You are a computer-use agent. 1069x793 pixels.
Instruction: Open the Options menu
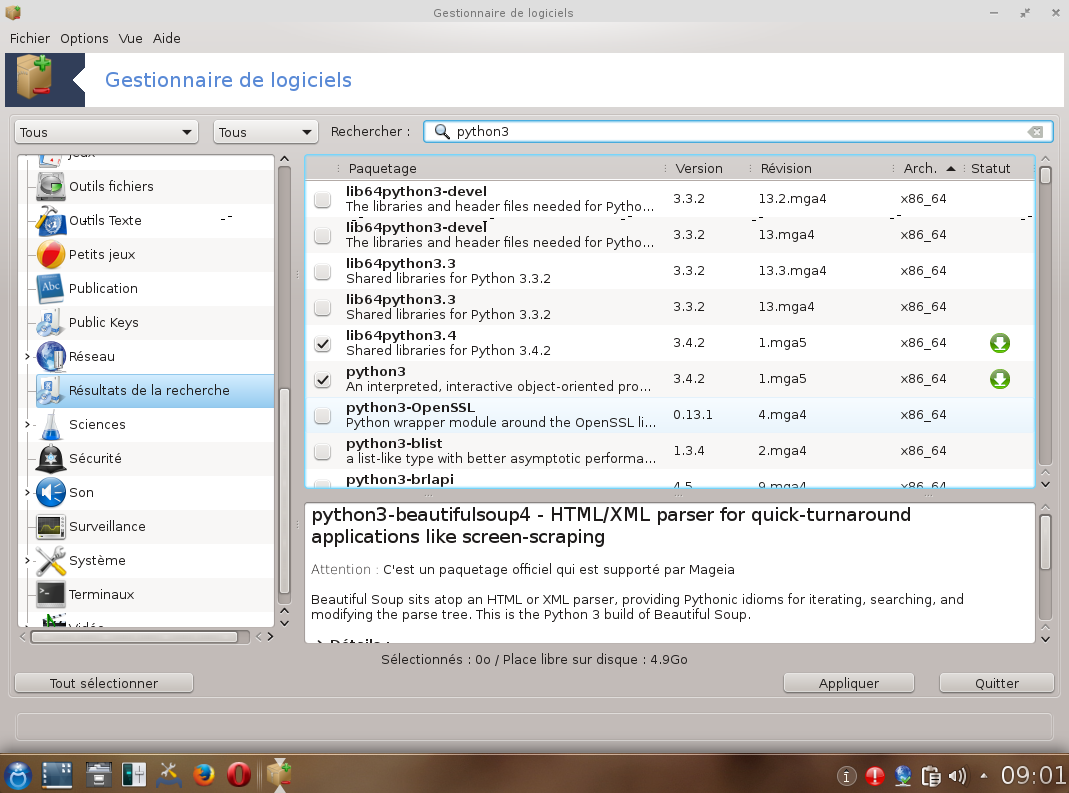point(84,38)
